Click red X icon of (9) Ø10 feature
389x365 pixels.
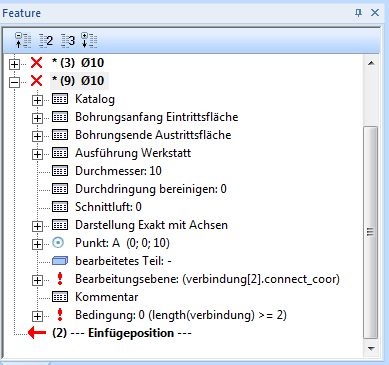tap(37, 81)
